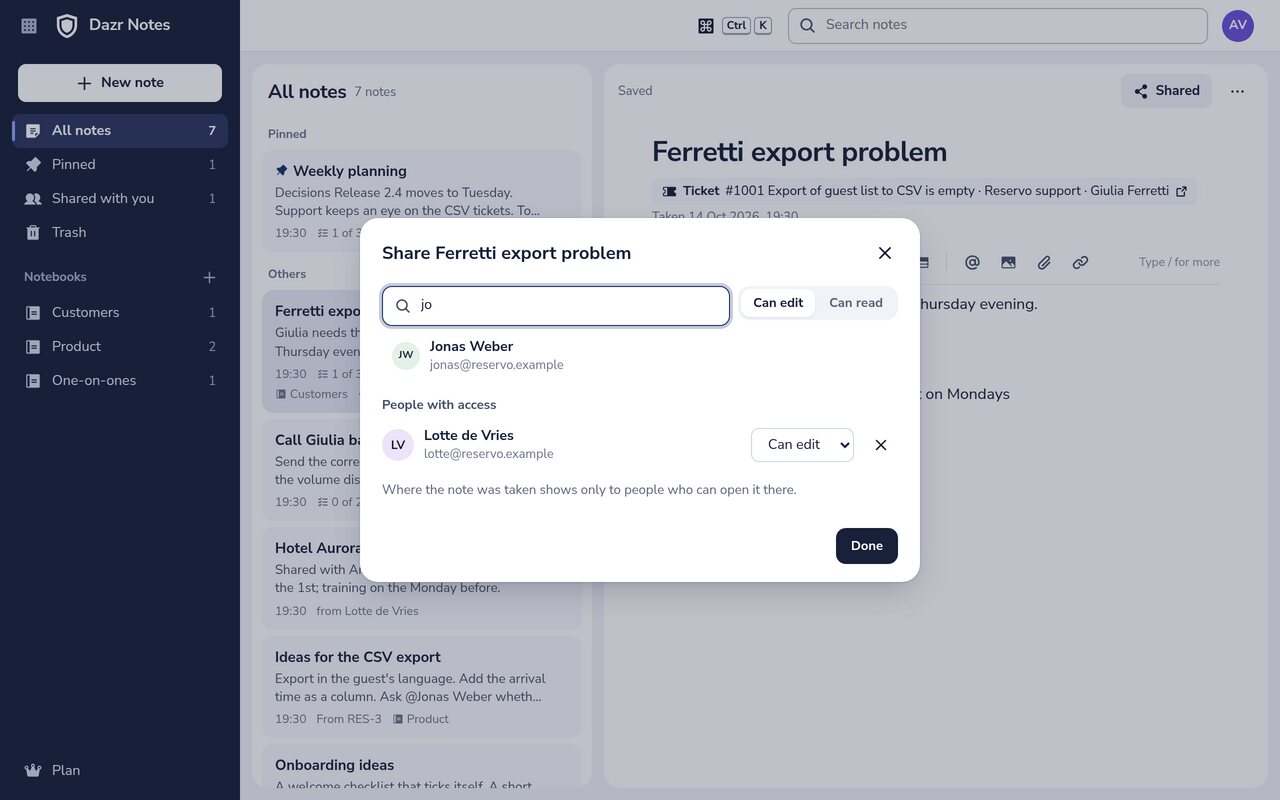Click the Done button
The image size is (1280, 800).
pos(867,546)
